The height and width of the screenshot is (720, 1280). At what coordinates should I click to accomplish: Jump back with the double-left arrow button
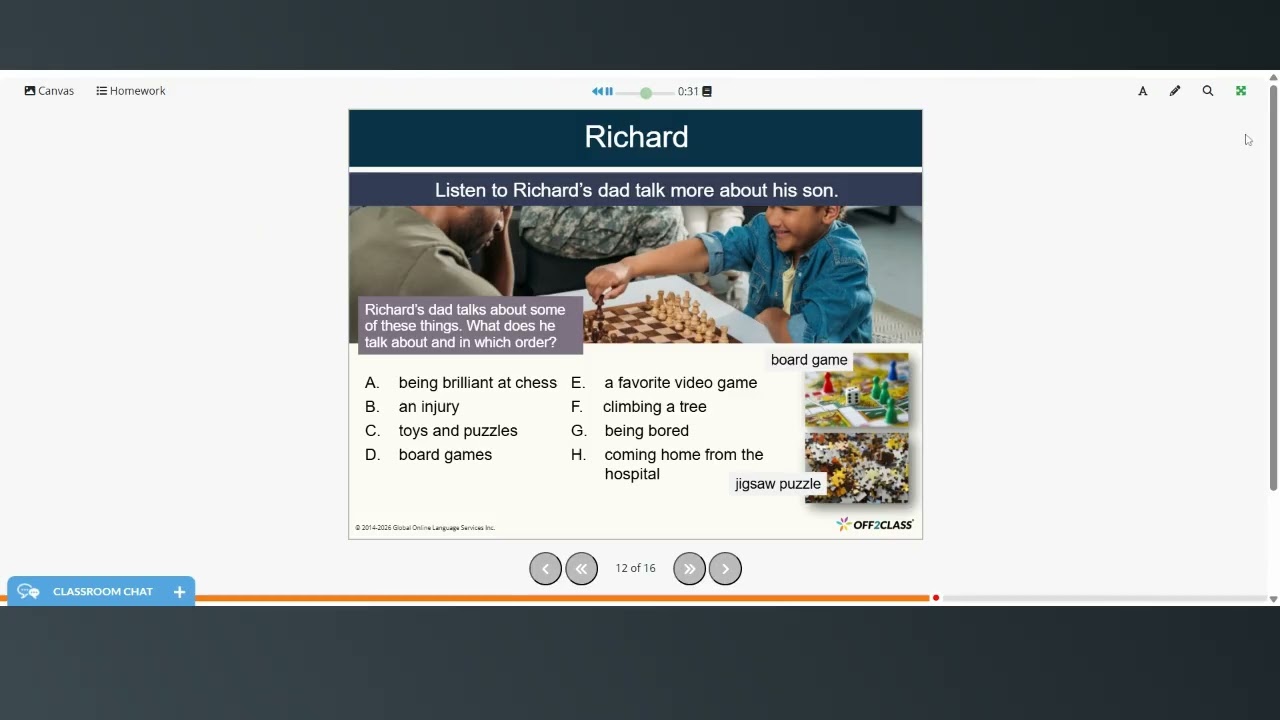pos(581,568)
